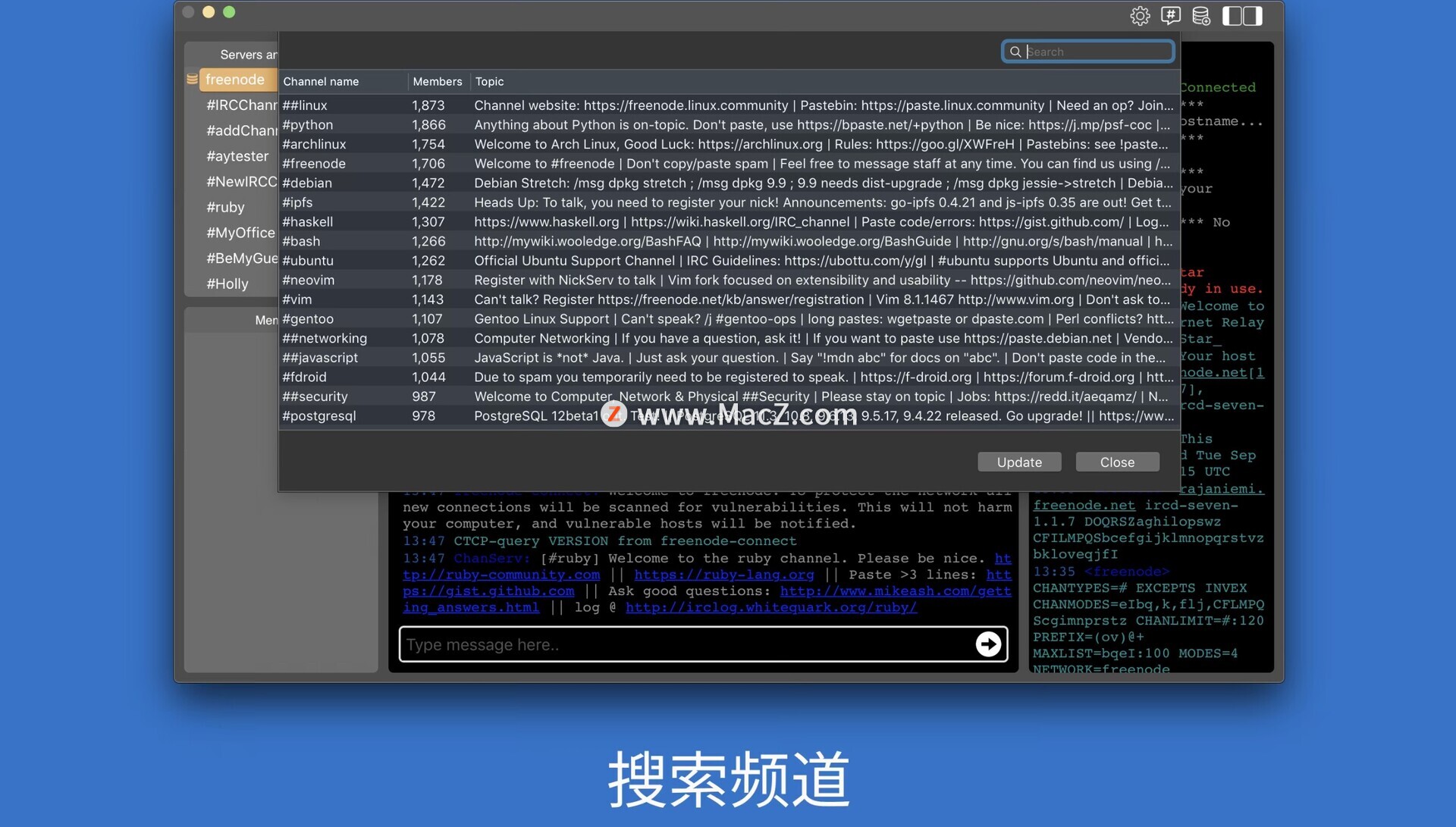
Task: Sort by Topic column header
Action: point(824,81)
